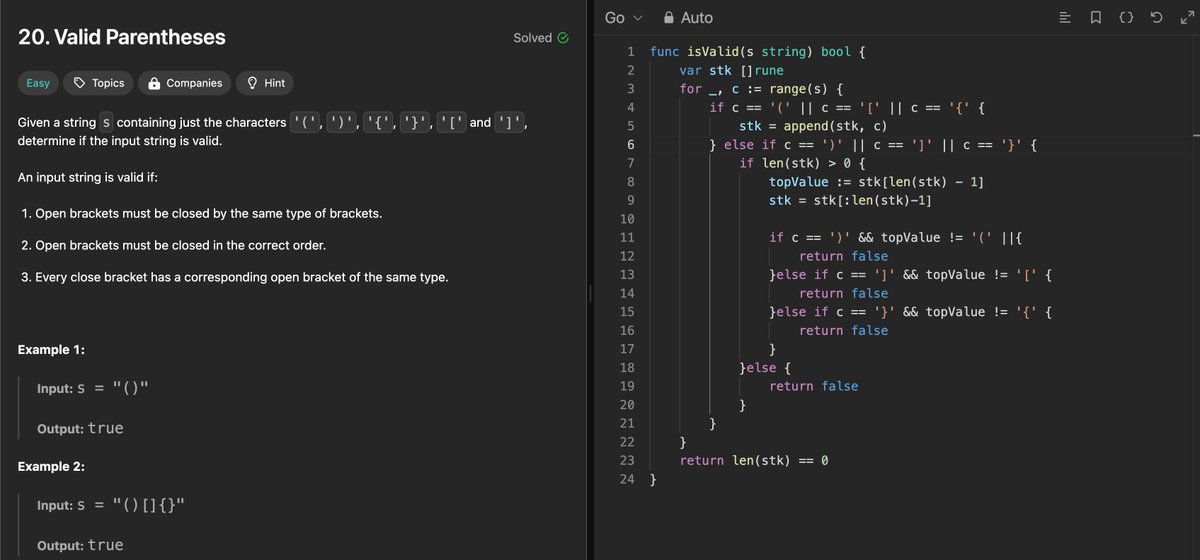
Task: Click on 'return len(stk) == 0' line
Action: tap(754, 460)
